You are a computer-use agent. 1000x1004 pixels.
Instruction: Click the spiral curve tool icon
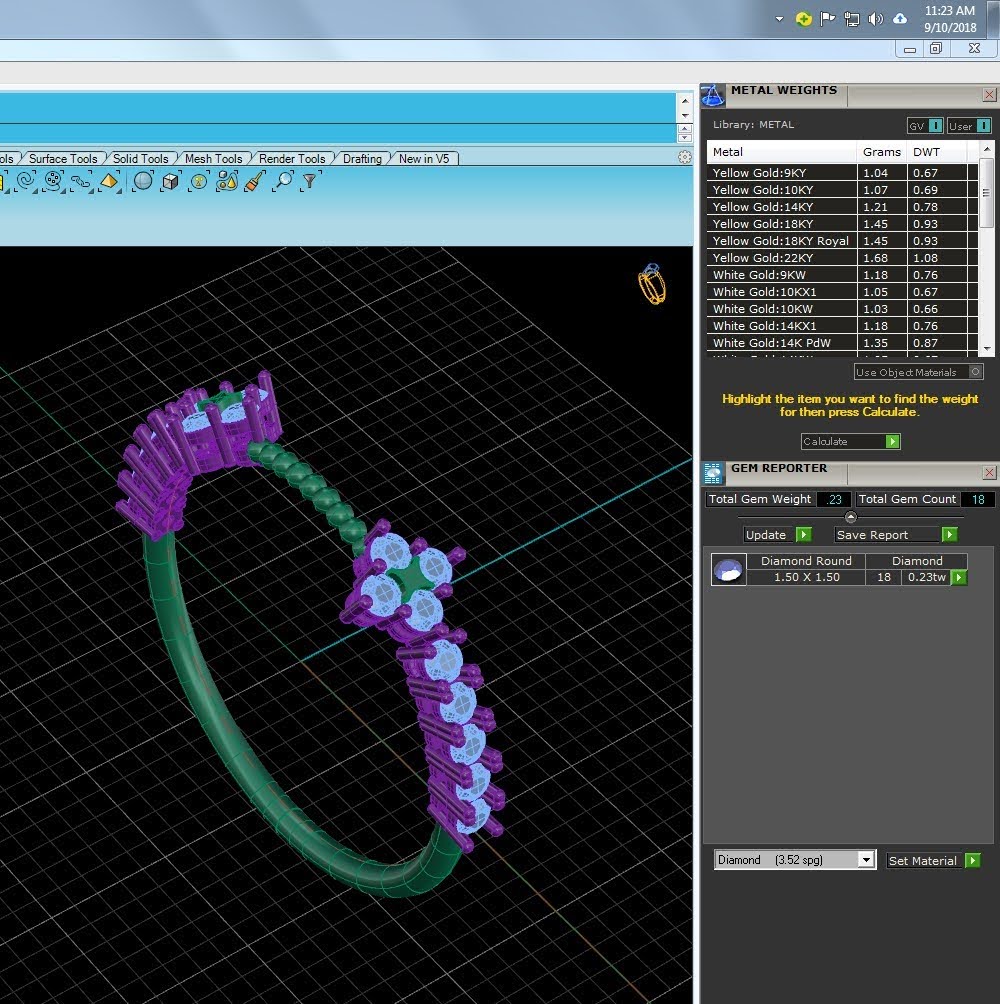click(x=26, y=181)
